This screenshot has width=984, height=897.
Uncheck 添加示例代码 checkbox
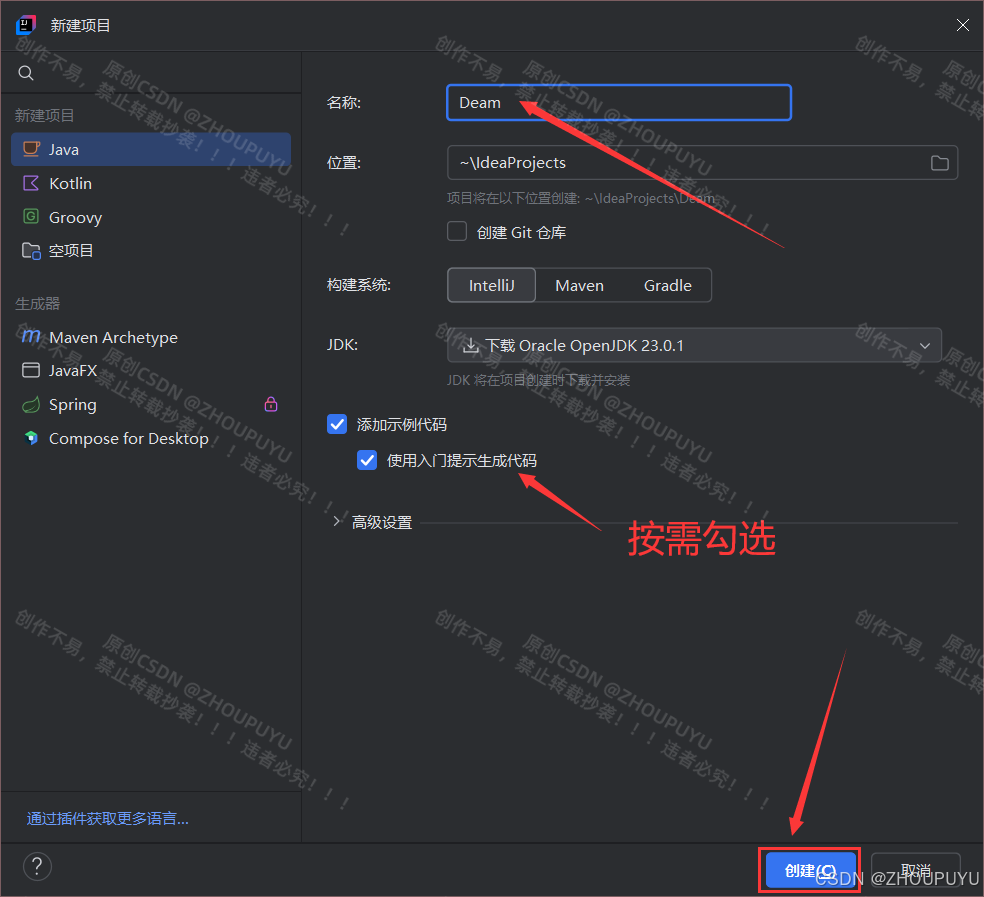337,424
